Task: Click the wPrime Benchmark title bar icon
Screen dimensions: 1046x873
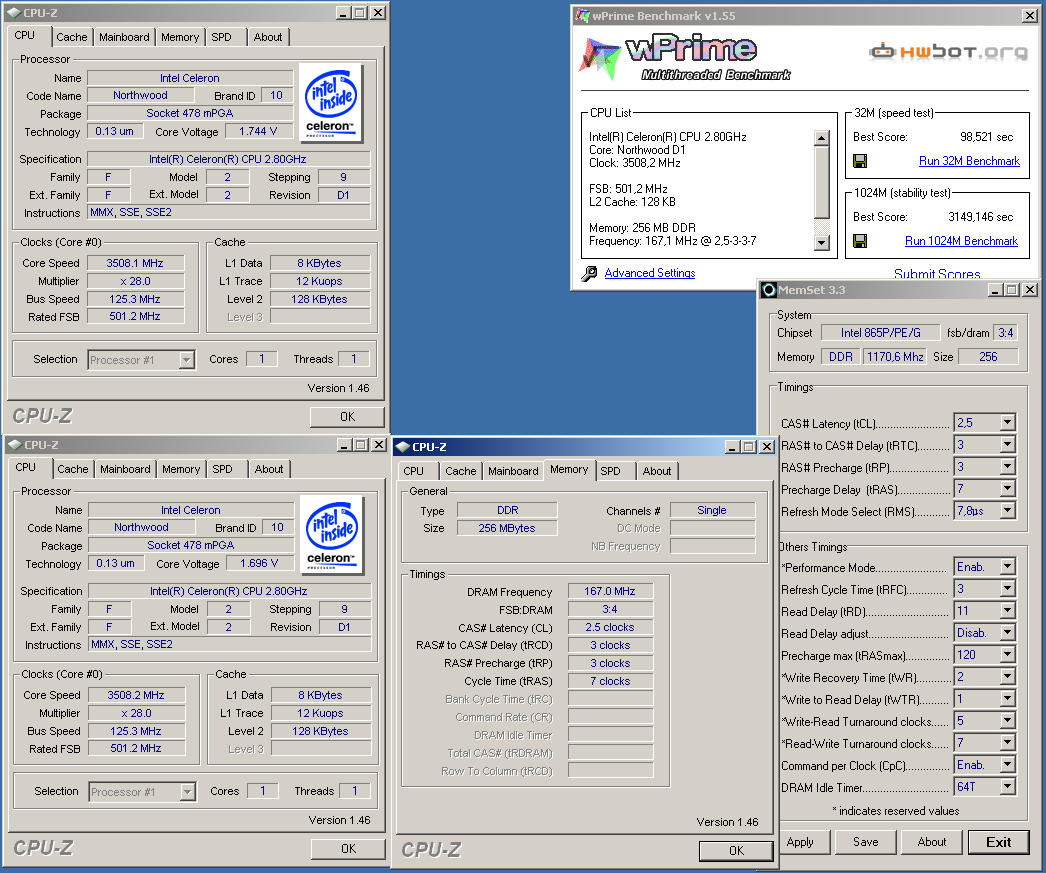Action: 582,15
